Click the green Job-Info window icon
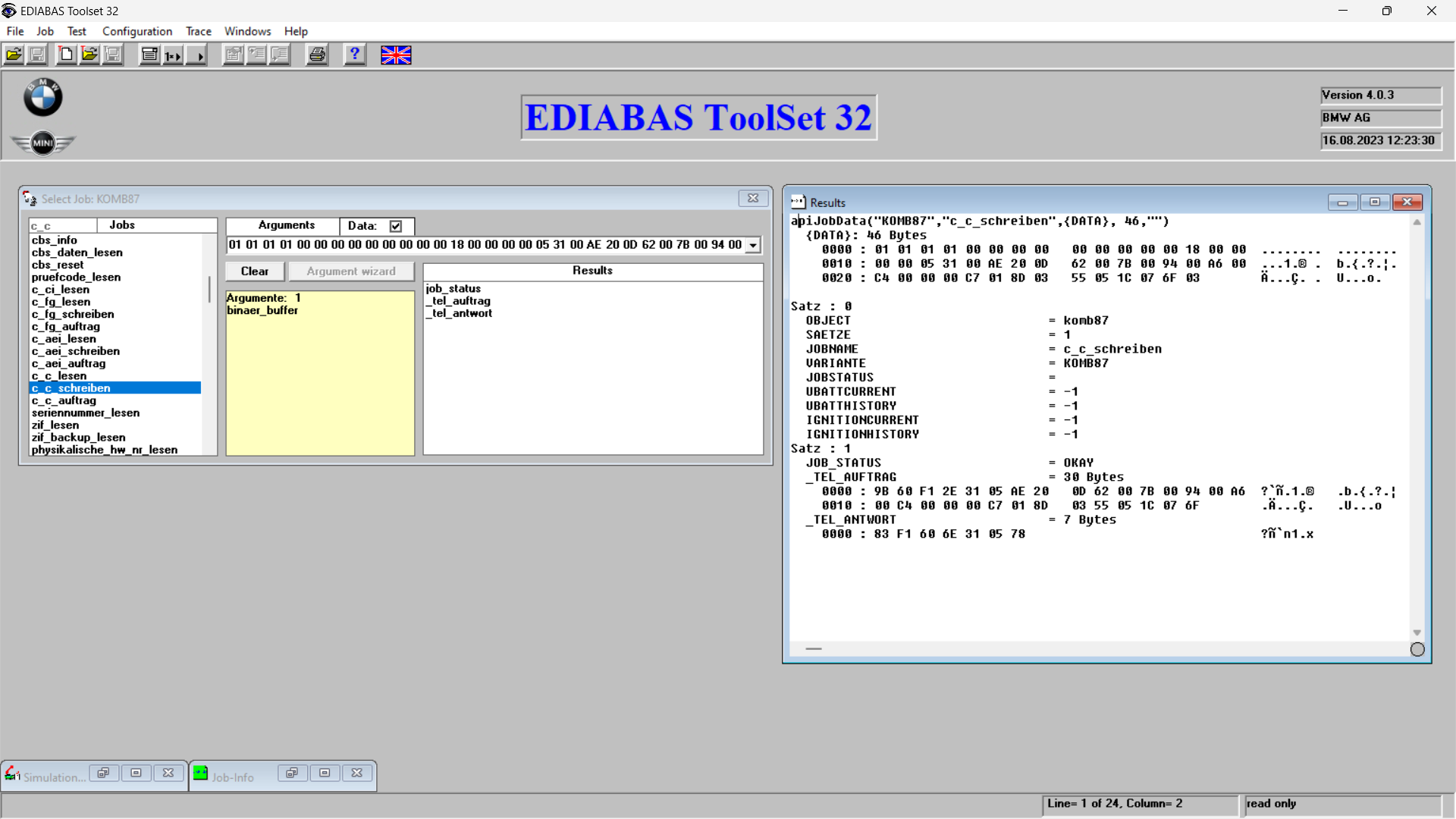1456x819 pixels. 200,773
